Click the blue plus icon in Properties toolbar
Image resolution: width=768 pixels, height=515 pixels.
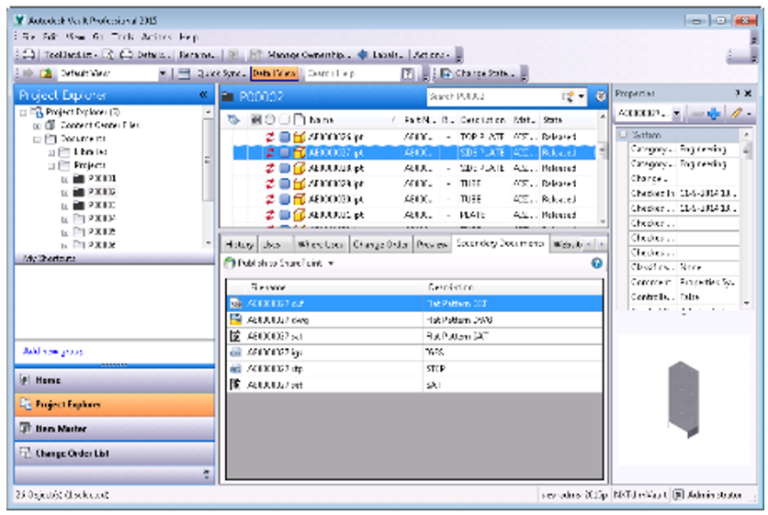714,114
